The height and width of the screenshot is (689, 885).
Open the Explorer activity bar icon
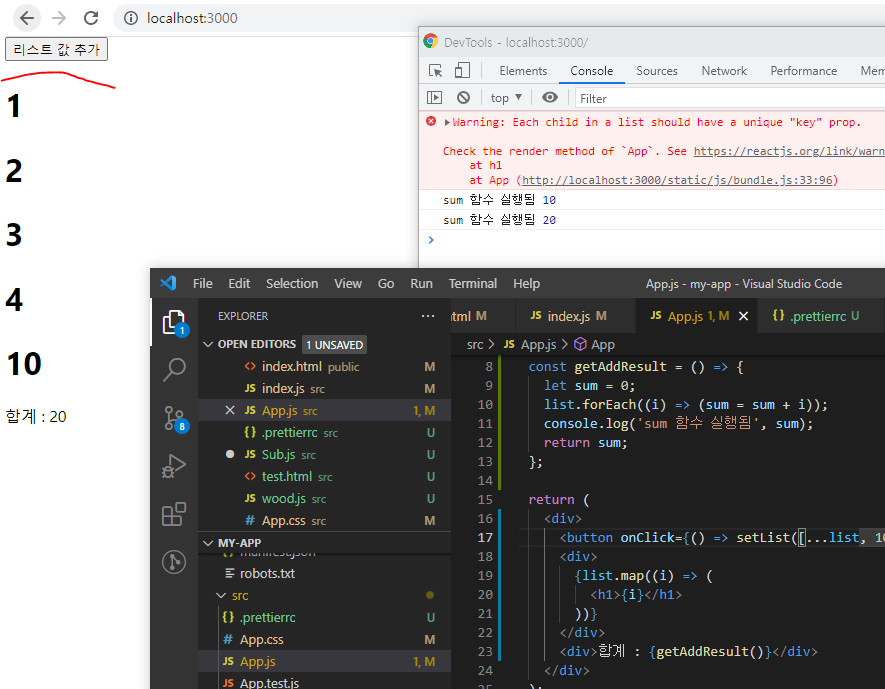(x=174, y=322)
